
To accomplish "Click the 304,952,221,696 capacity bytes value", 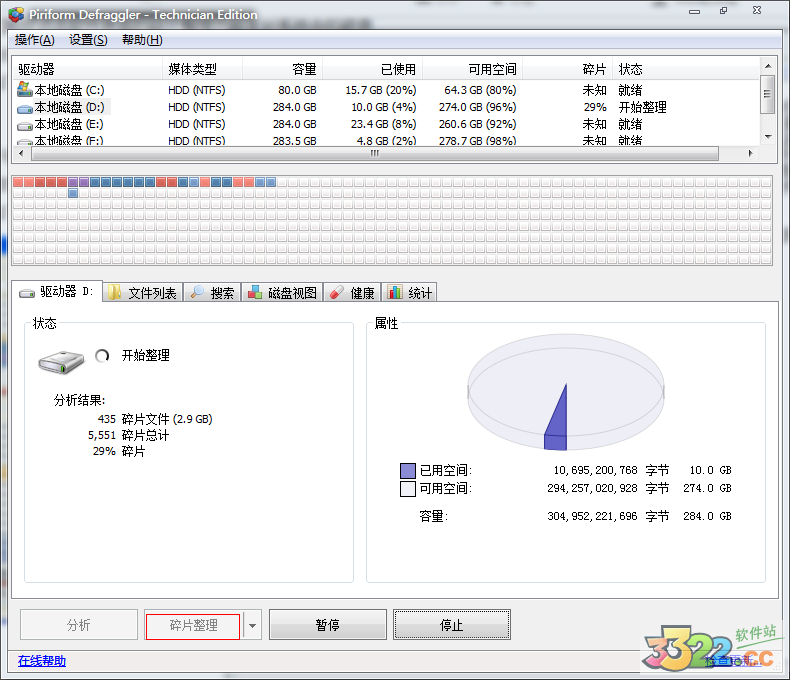I will point(592,516).
